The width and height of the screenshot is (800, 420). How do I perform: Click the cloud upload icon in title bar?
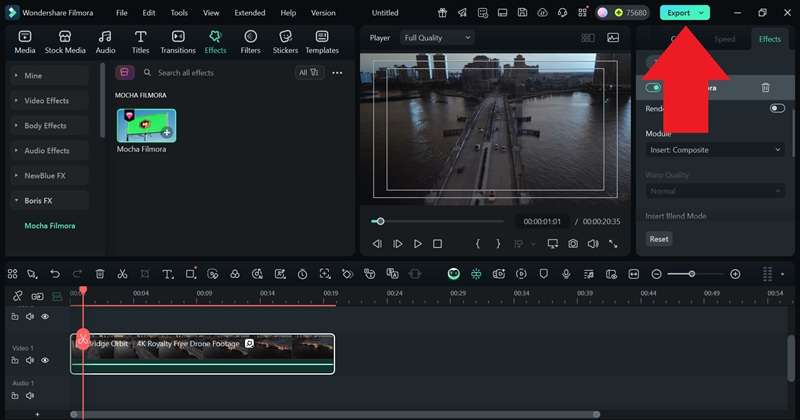pos(542,13)
